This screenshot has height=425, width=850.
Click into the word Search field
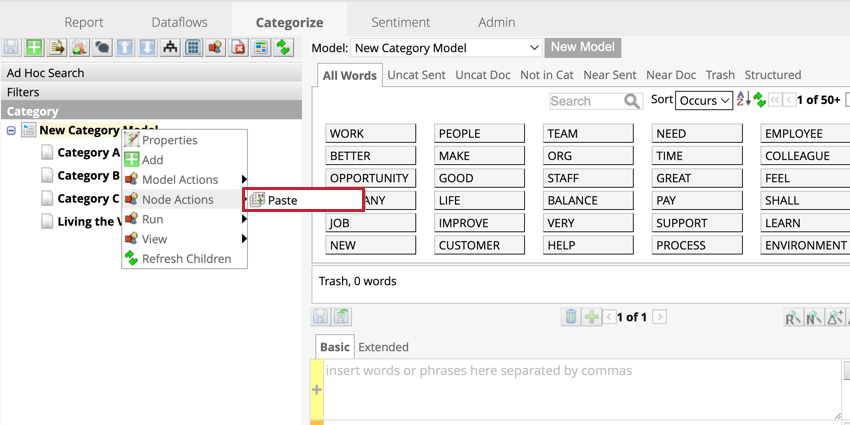click(584, 101)
